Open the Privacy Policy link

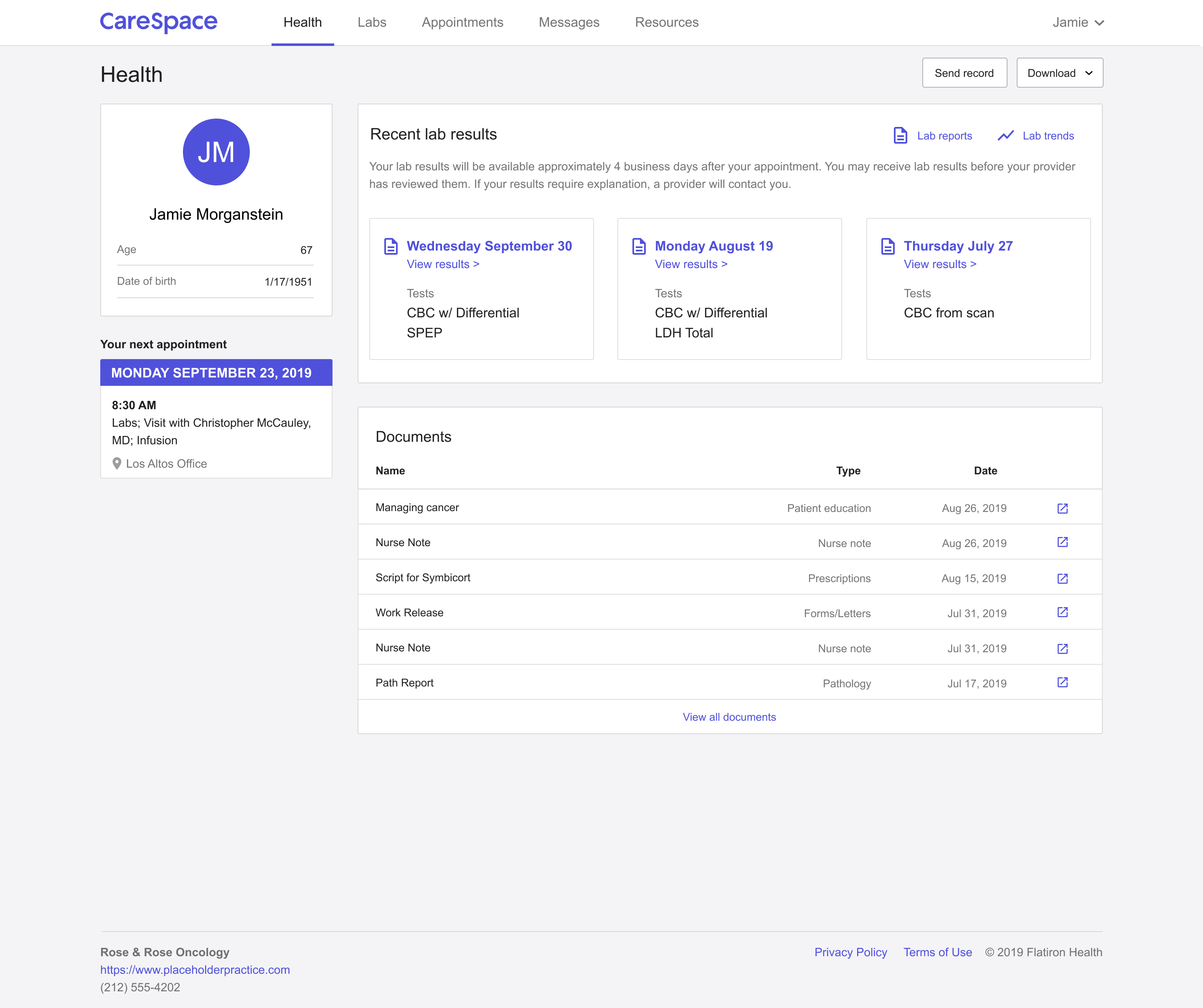[851, 952]
